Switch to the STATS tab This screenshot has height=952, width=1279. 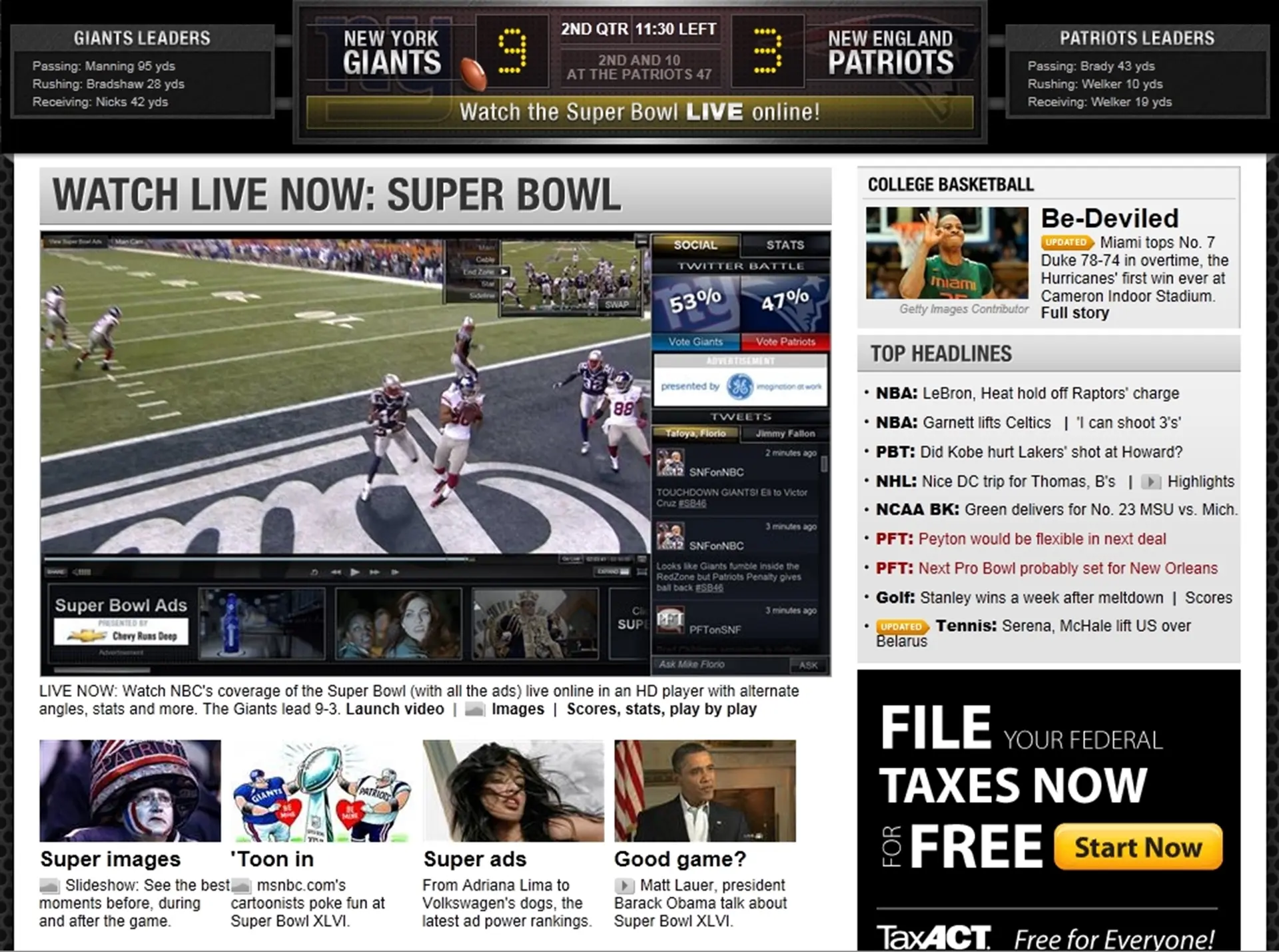click(785, 244)
